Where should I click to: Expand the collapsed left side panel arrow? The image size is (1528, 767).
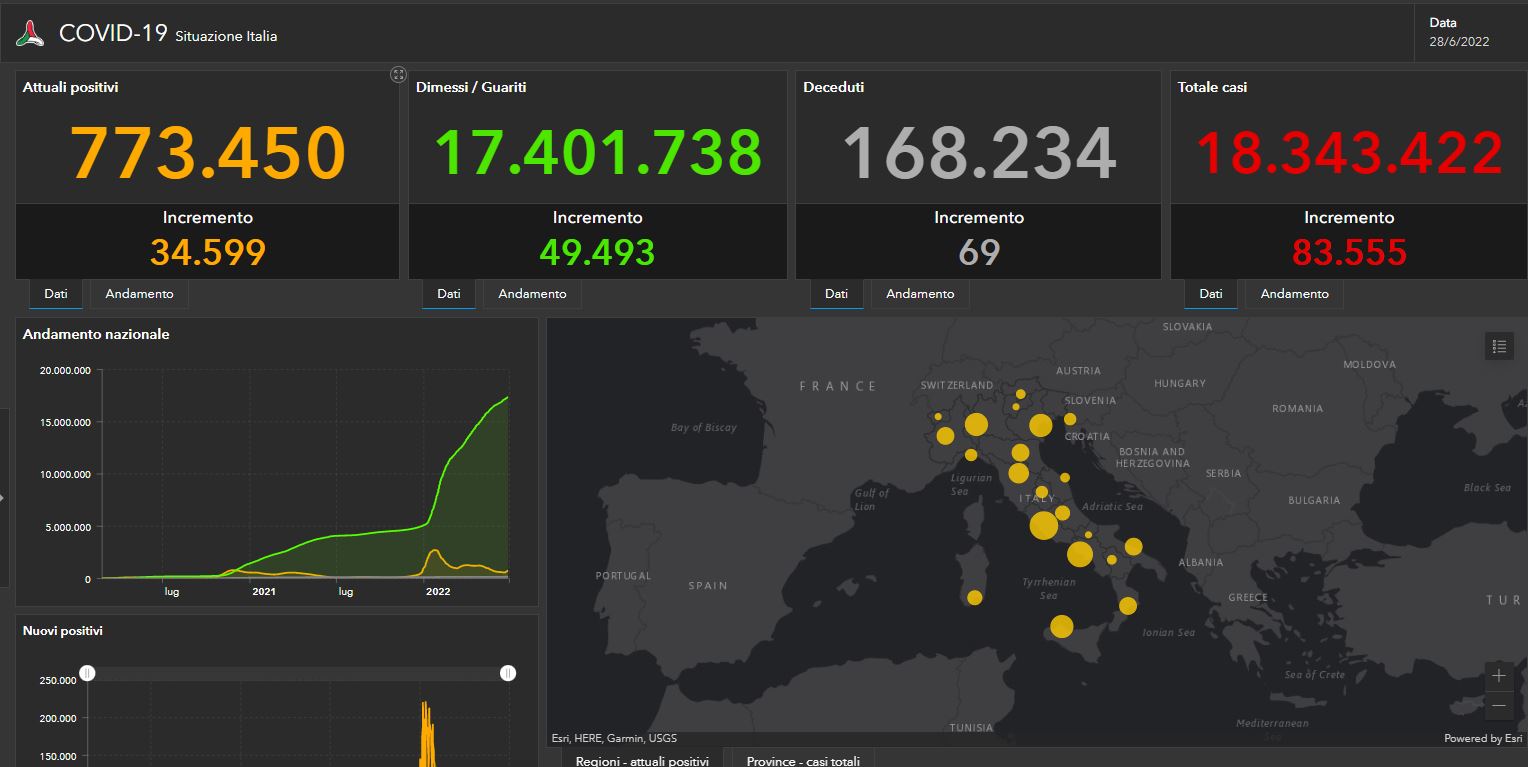[3, 497]
